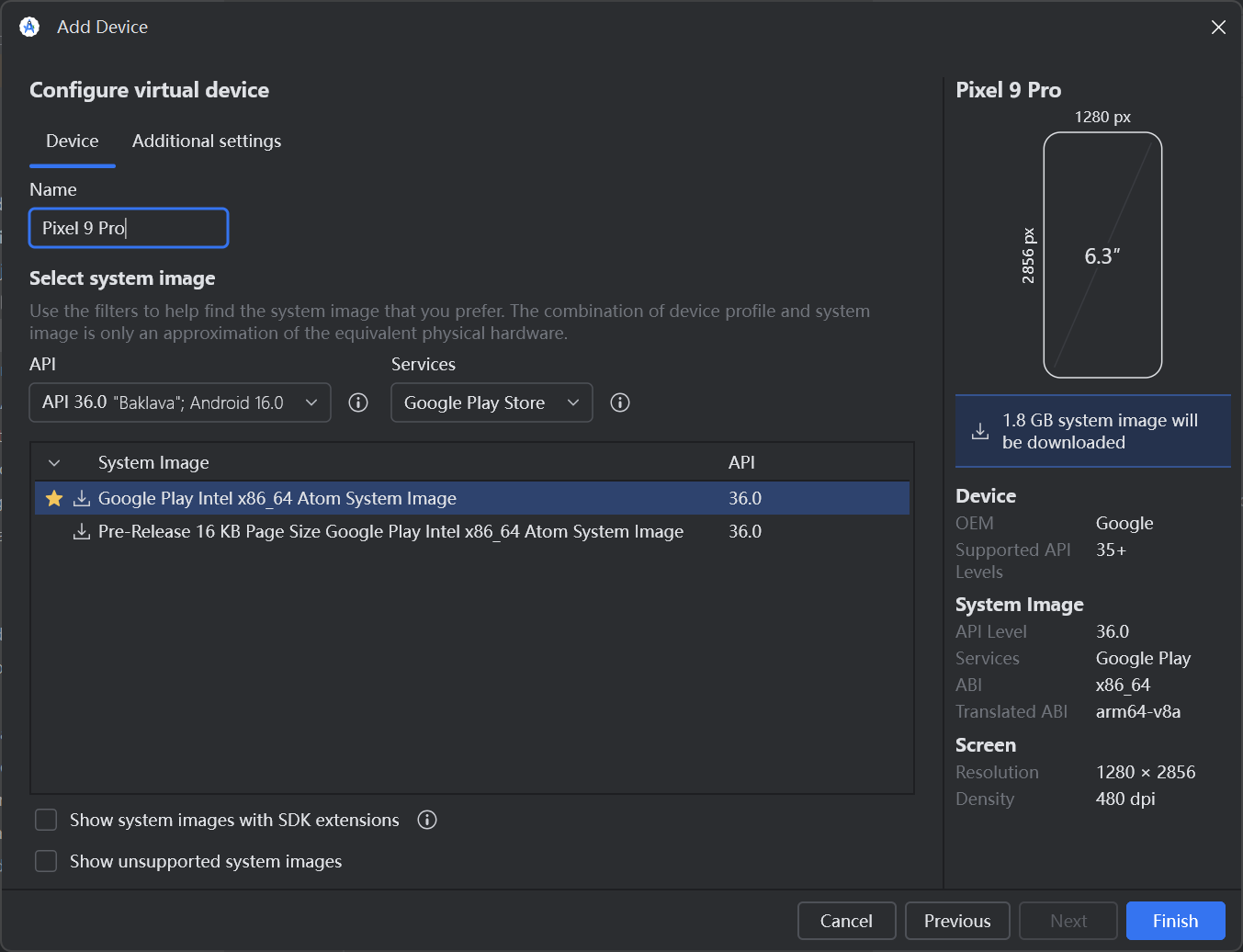Open the API 36.0 Baklava dropdown
The image size is (1243, 952).
coord(180,402)
